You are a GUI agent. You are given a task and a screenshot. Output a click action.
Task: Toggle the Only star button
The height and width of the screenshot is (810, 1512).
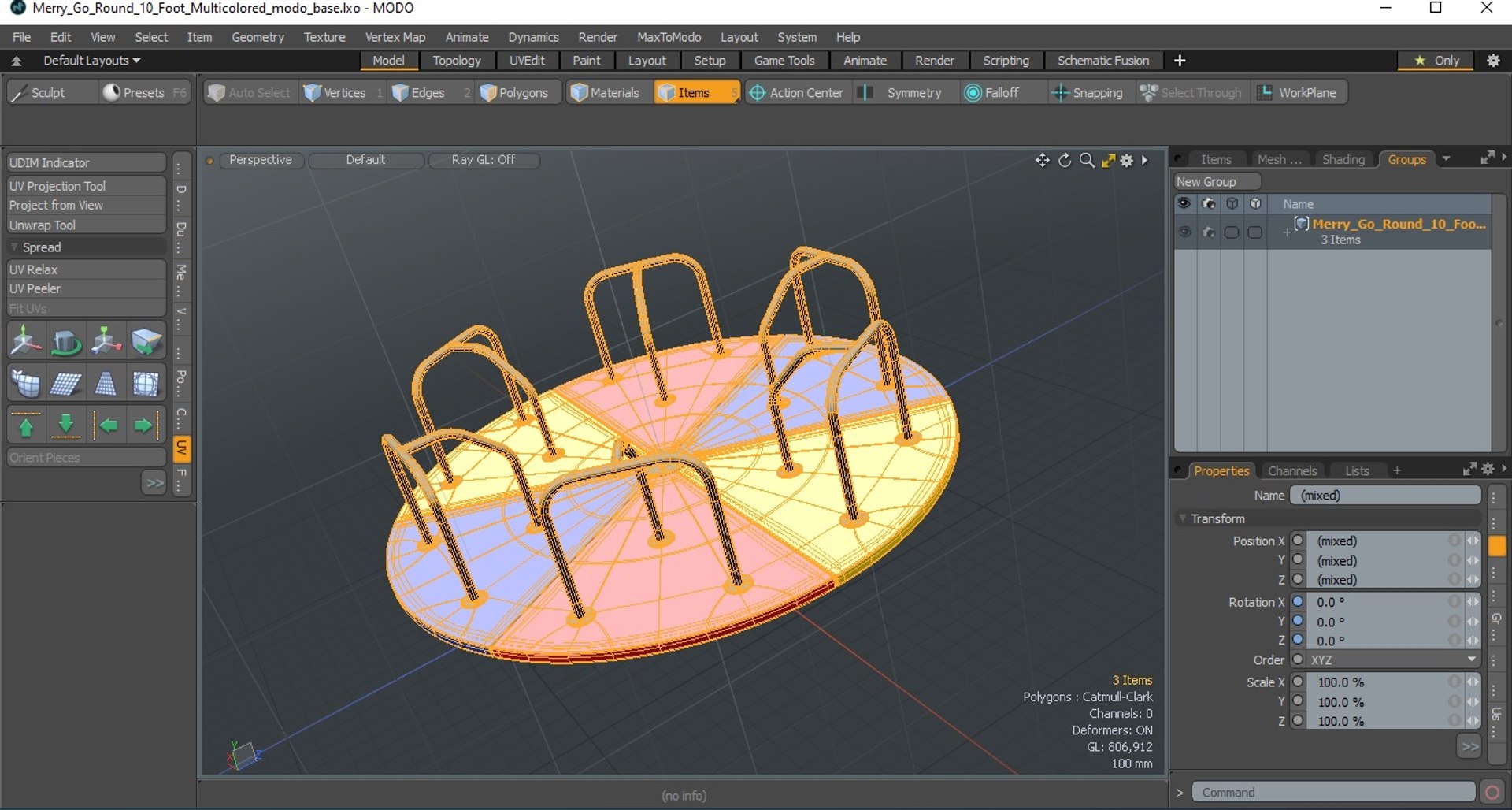(1436, 61)
